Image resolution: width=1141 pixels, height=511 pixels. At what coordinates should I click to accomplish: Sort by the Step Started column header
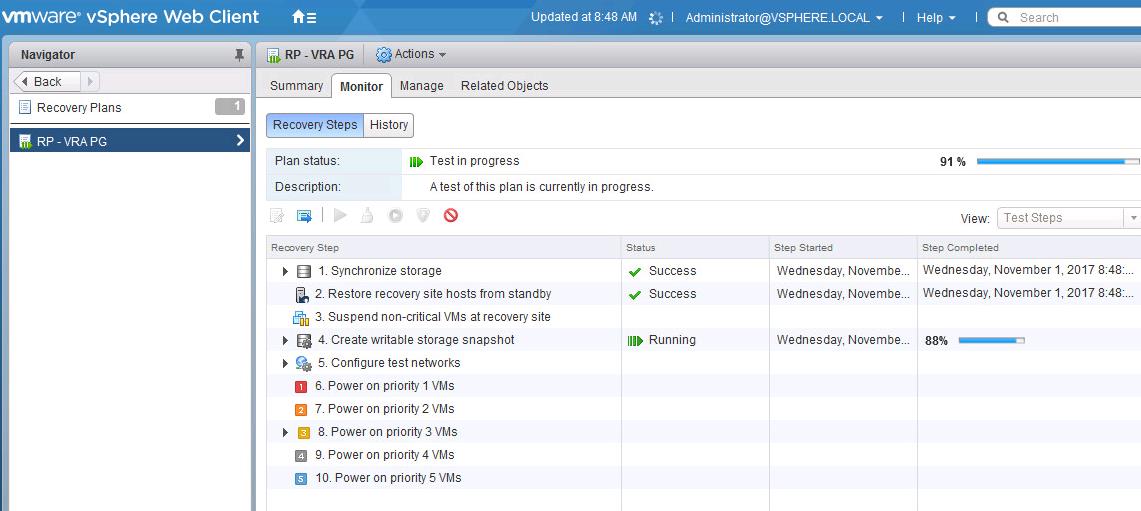coord(843,247)
